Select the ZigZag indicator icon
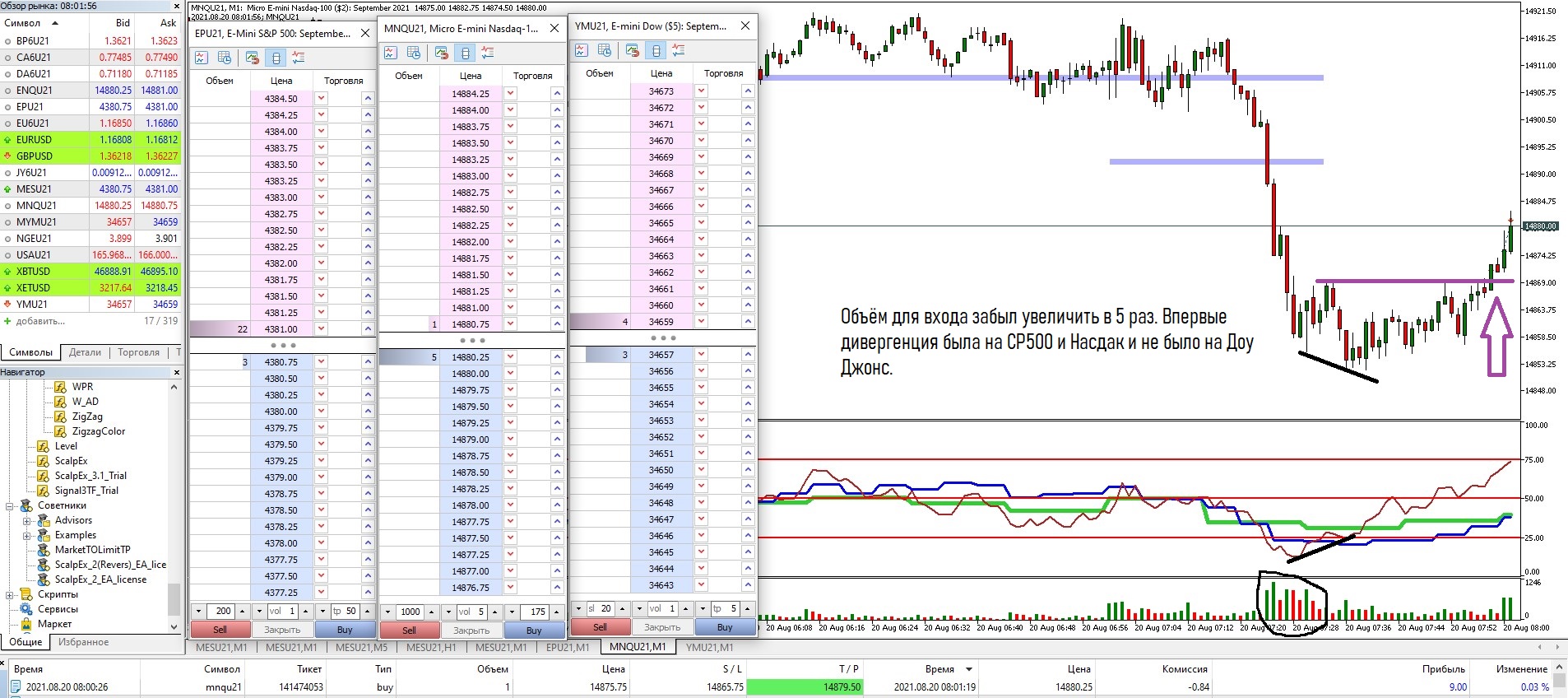Screen dimensions: 1568x698 click(x=60, y=416)
